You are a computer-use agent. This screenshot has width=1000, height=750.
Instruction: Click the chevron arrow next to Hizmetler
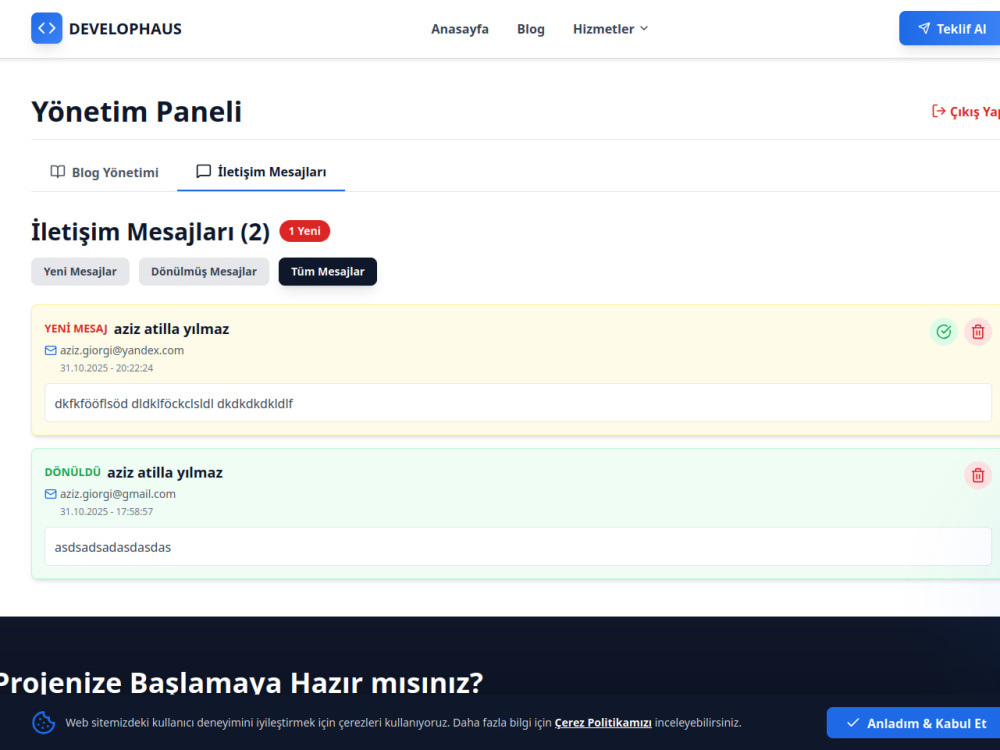[644, 28]
